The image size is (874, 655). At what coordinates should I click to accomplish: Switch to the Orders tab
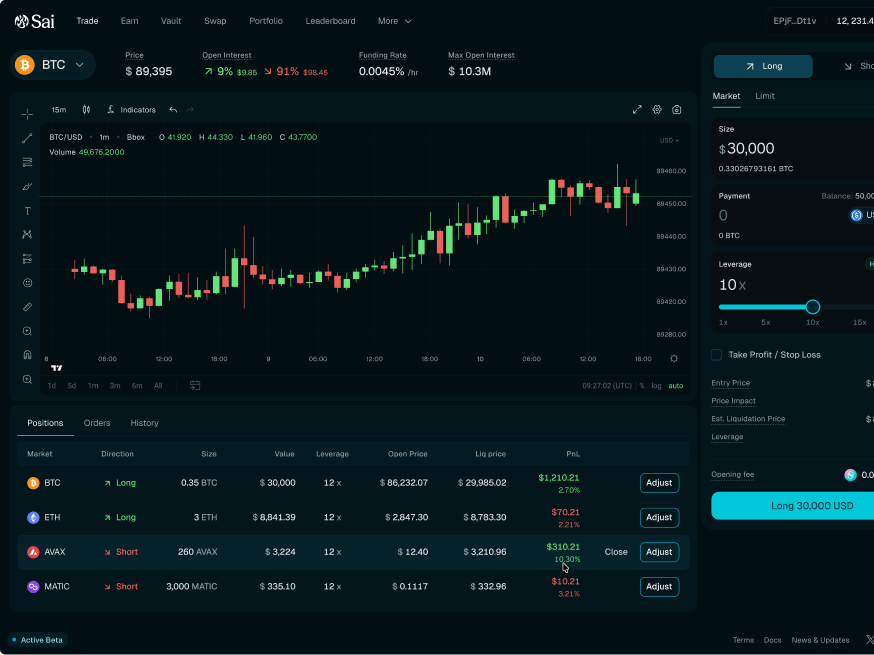click(x=97, y=423)
